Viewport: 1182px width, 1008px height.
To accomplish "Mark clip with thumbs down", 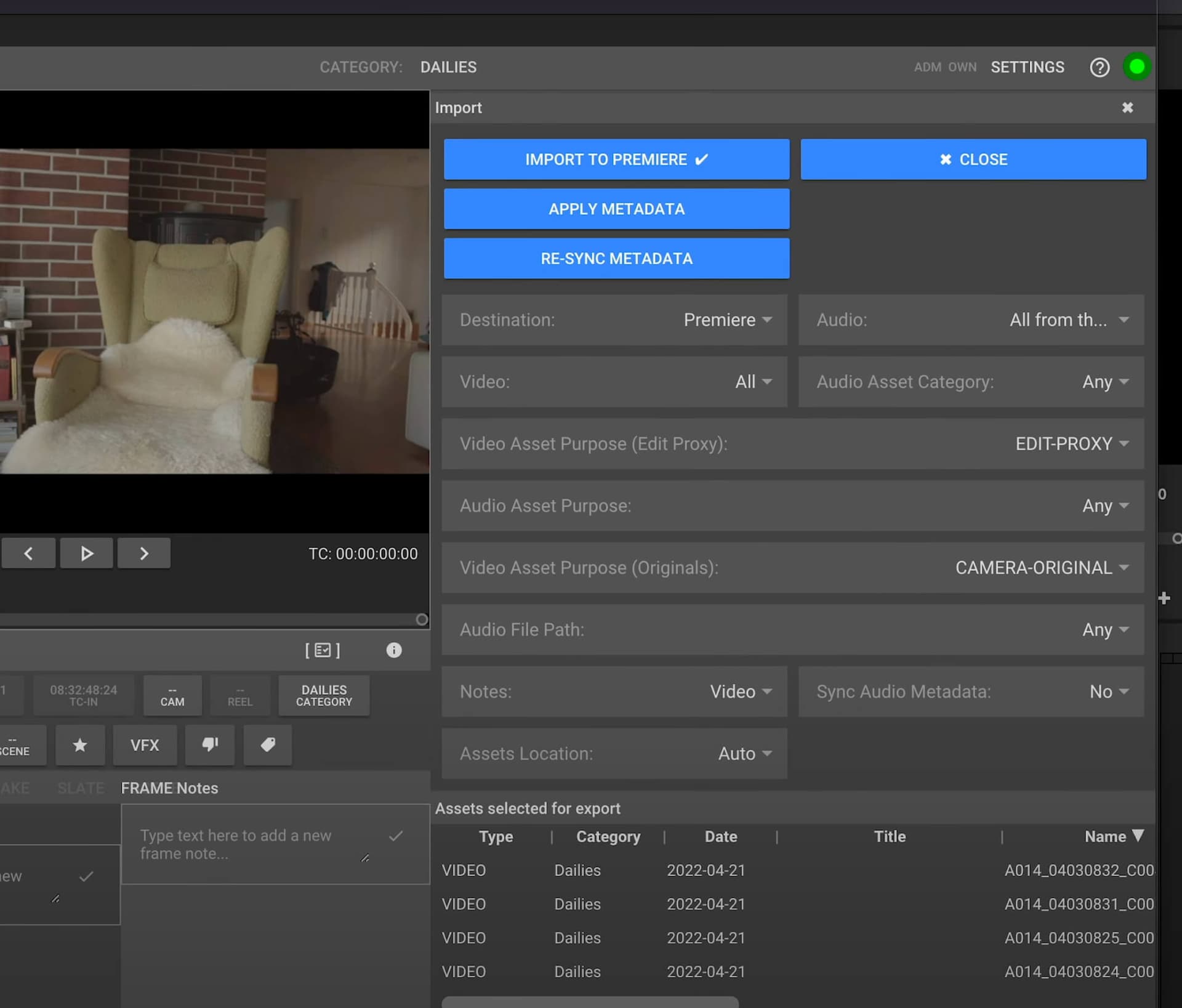I will 210,745.
